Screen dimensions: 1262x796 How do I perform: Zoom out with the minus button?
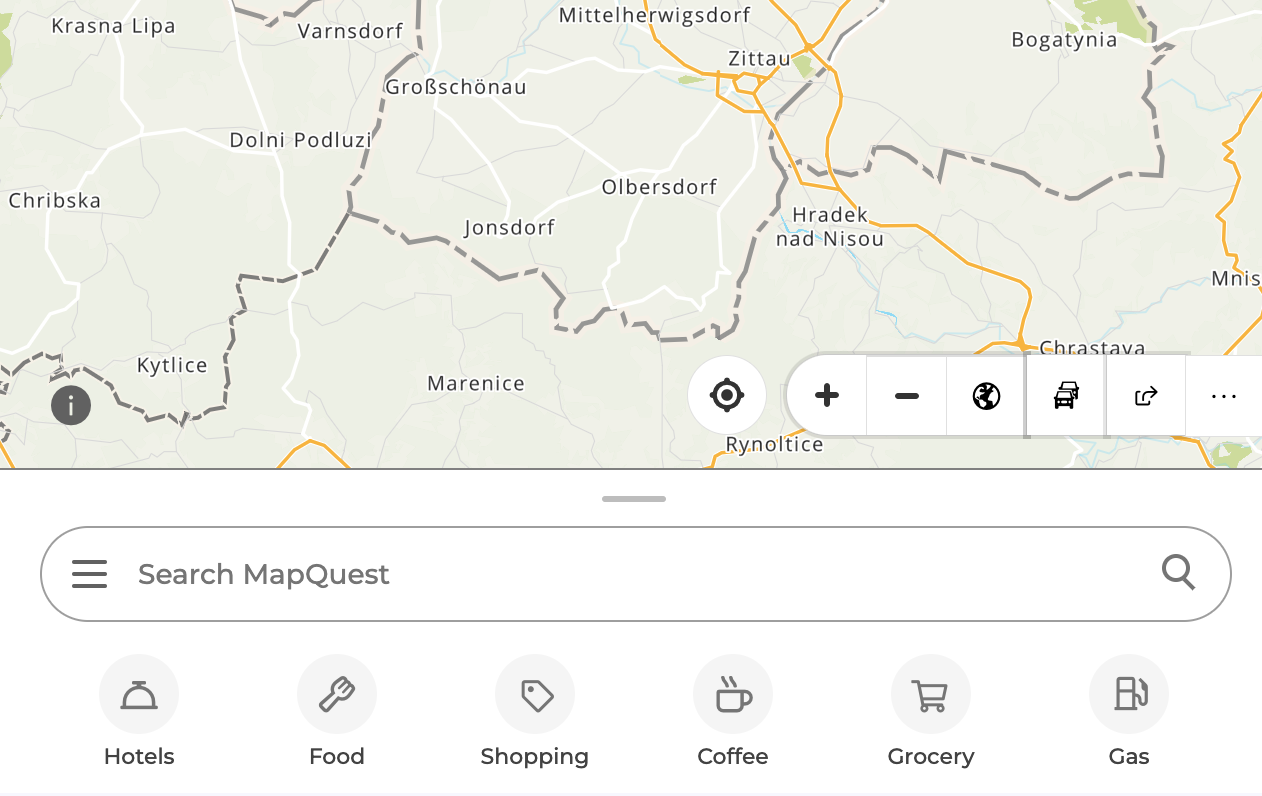[x=907, y=396]
